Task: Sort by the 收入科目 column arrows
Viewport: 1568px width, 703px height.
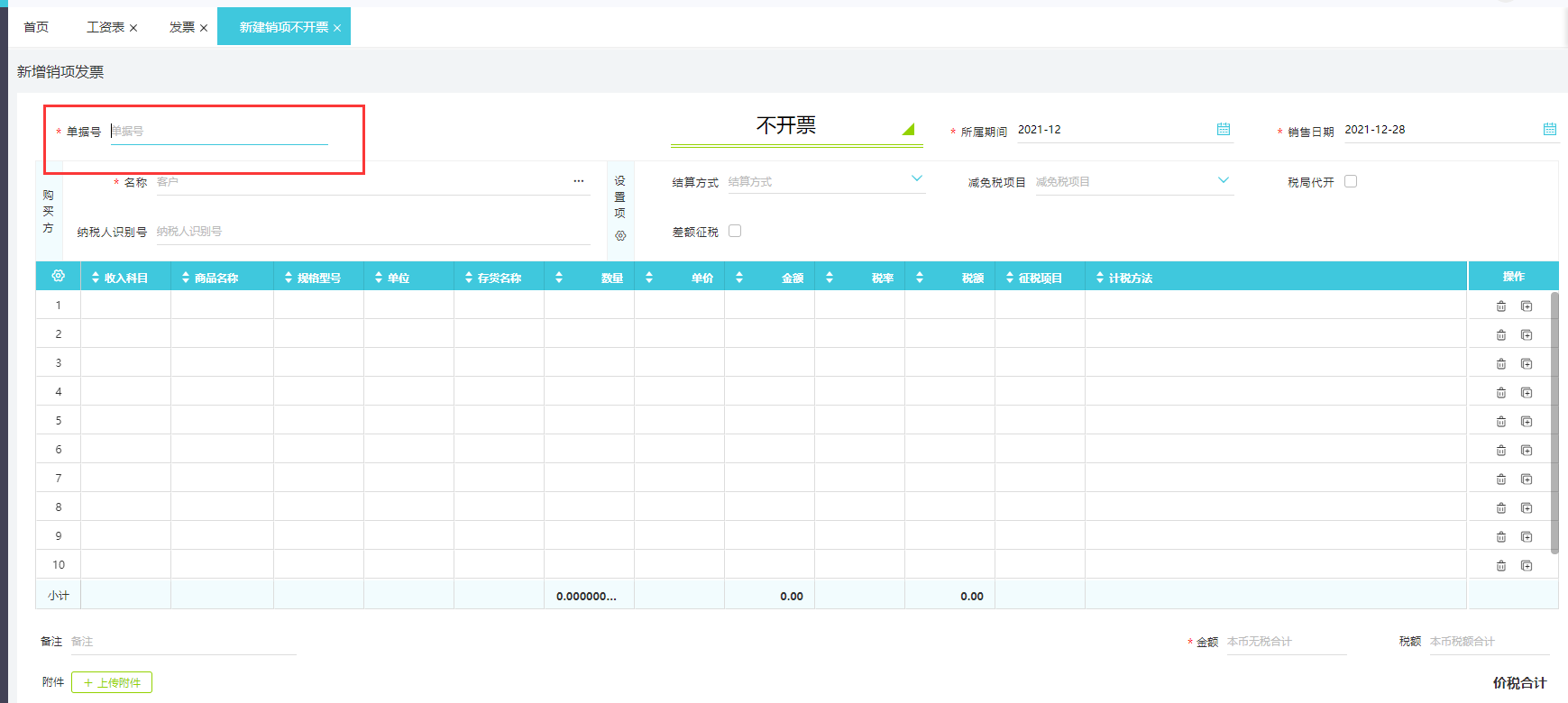Action: pyautogui.click(x=96, y=278)
